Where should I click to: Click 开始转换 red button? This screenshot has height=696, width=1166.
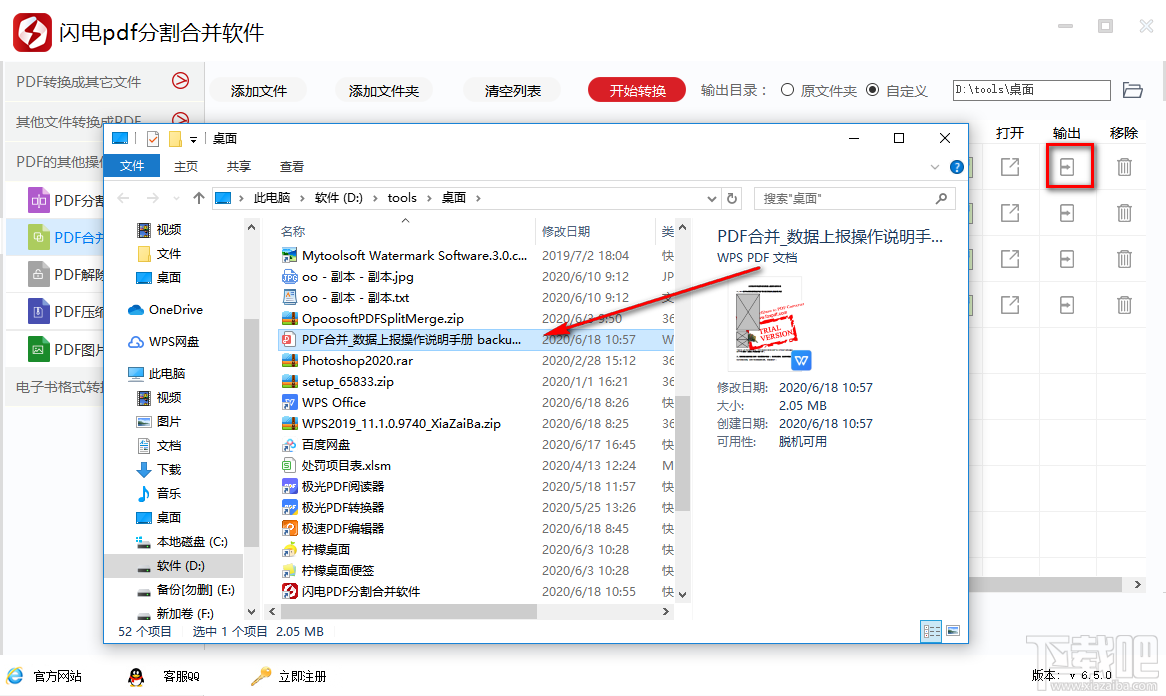tap(637, 90)
